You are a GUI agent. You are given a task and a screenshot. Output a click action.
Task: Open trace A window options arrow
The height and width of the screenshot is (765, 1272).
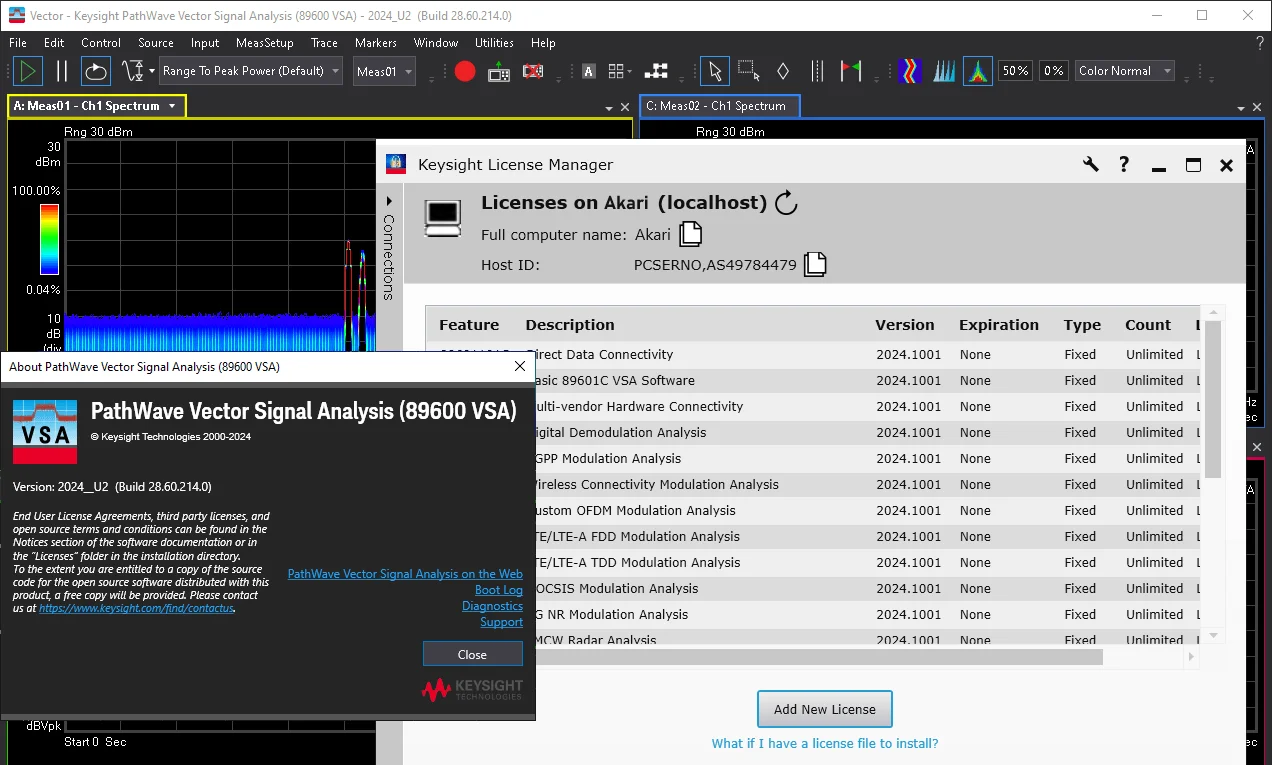pos(609,108)
